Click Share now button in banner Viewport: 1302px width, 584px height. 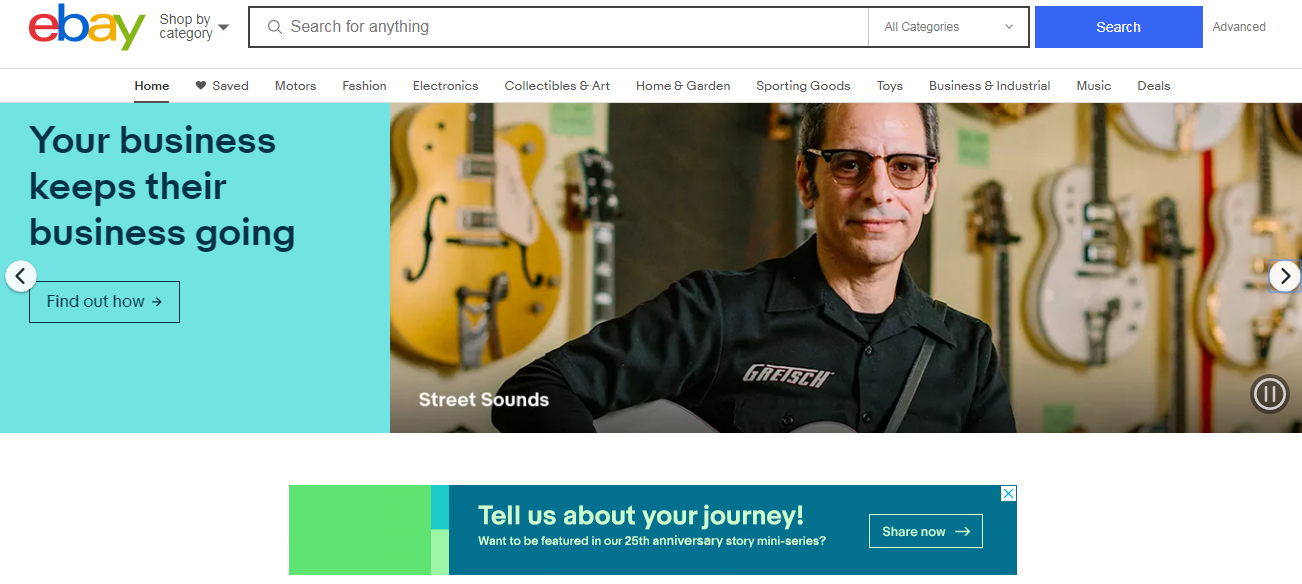pos(926,531)
